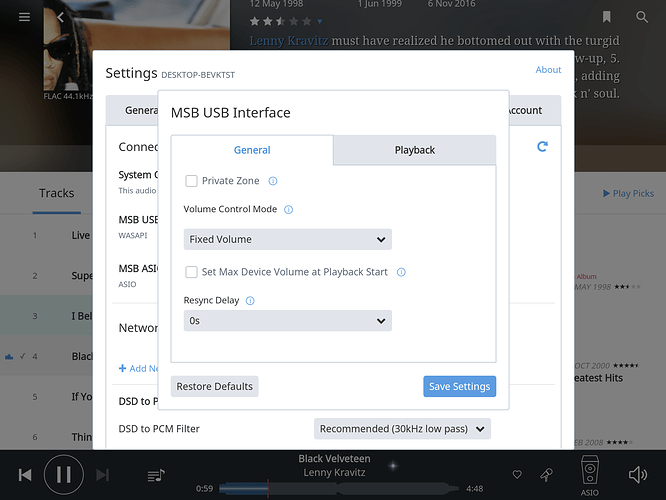The height and width of the screenshot is (500, 666).
Task: Expand the Resync Delay 0s dropdown
Action: pyautogui.click(x=288, y=321)
